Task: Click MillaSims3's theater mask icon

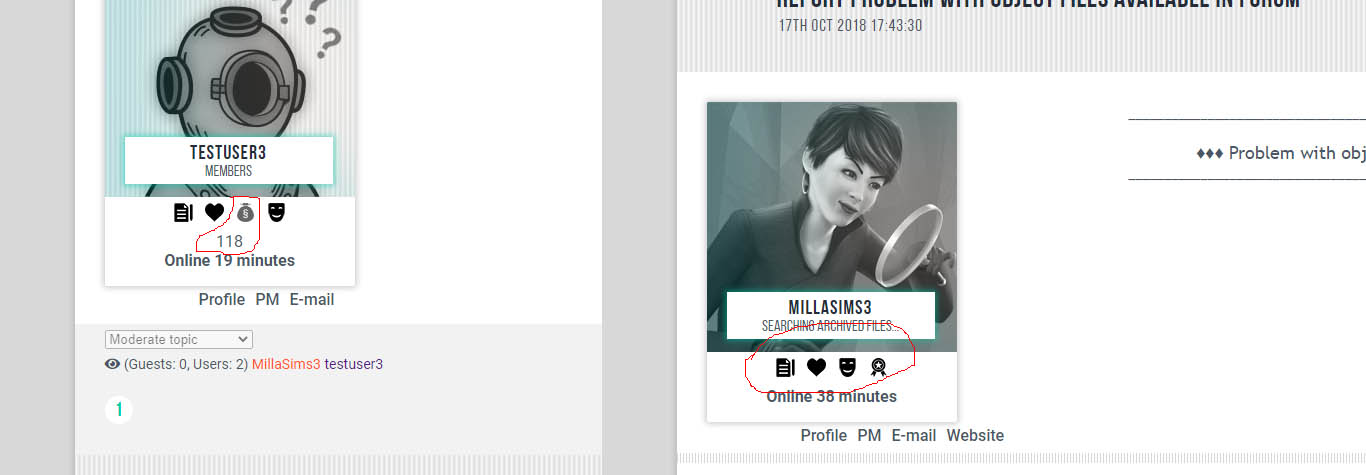Action: [x=847, y=367]
